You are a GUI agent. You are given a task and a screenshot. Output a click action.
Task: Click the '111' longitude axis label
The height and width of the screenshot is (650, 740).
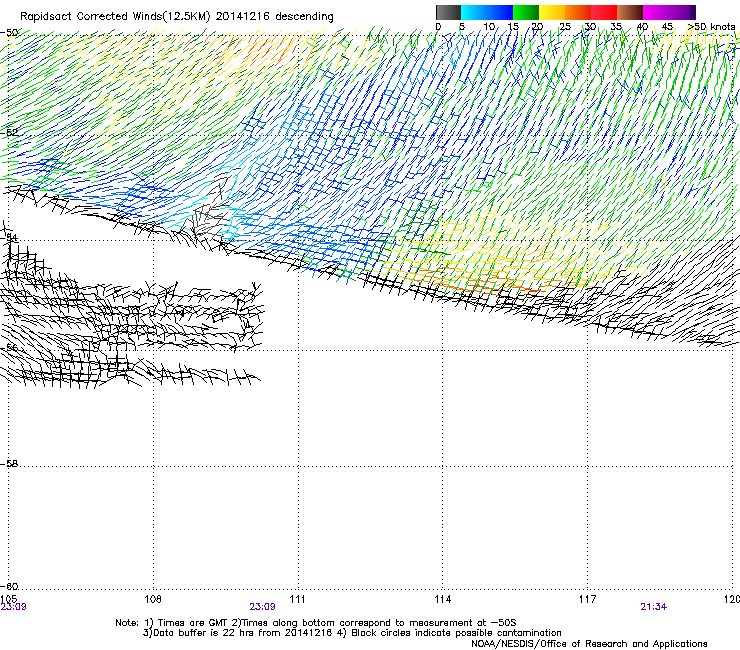click(x=297, y=599)
